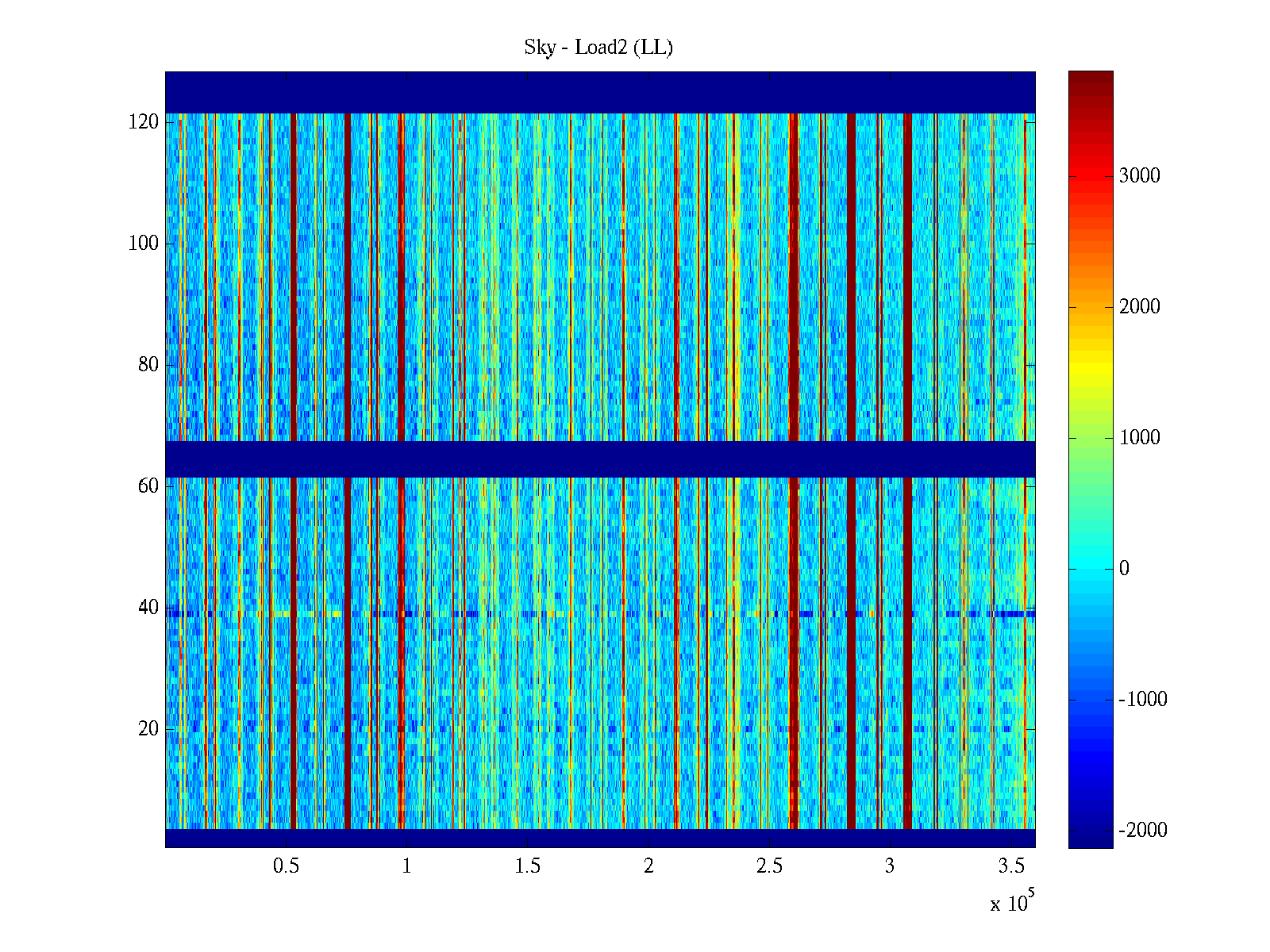Click the colorbar tick label 0
Viewport: 1270px width, 952px height.
pos(1124,569)
